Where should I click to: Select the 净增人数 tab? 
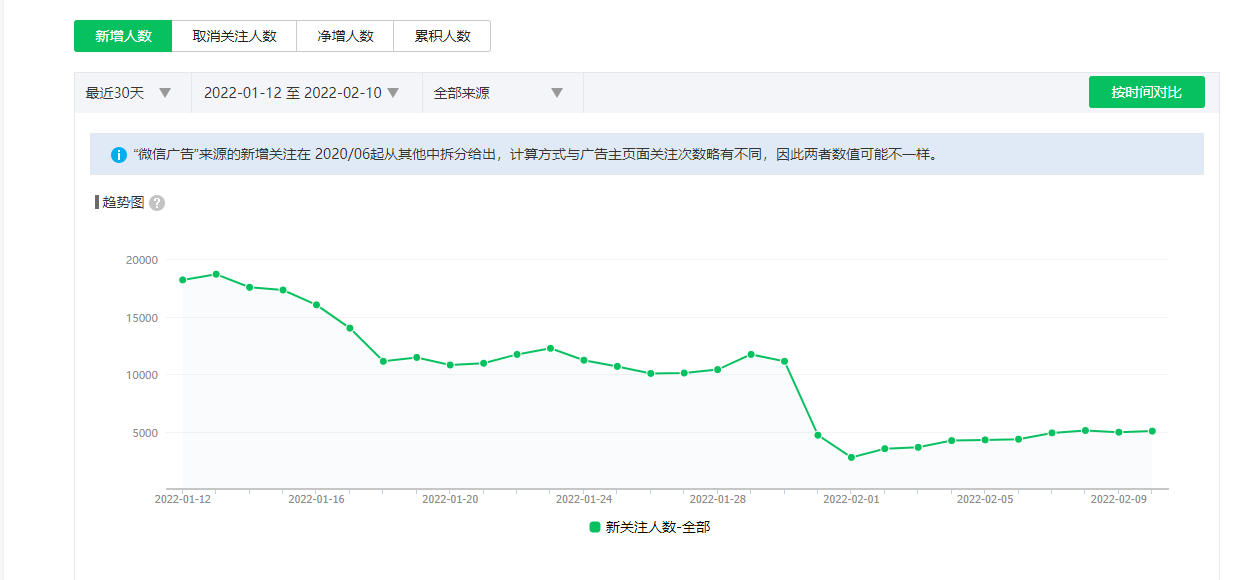pos(345,36)
